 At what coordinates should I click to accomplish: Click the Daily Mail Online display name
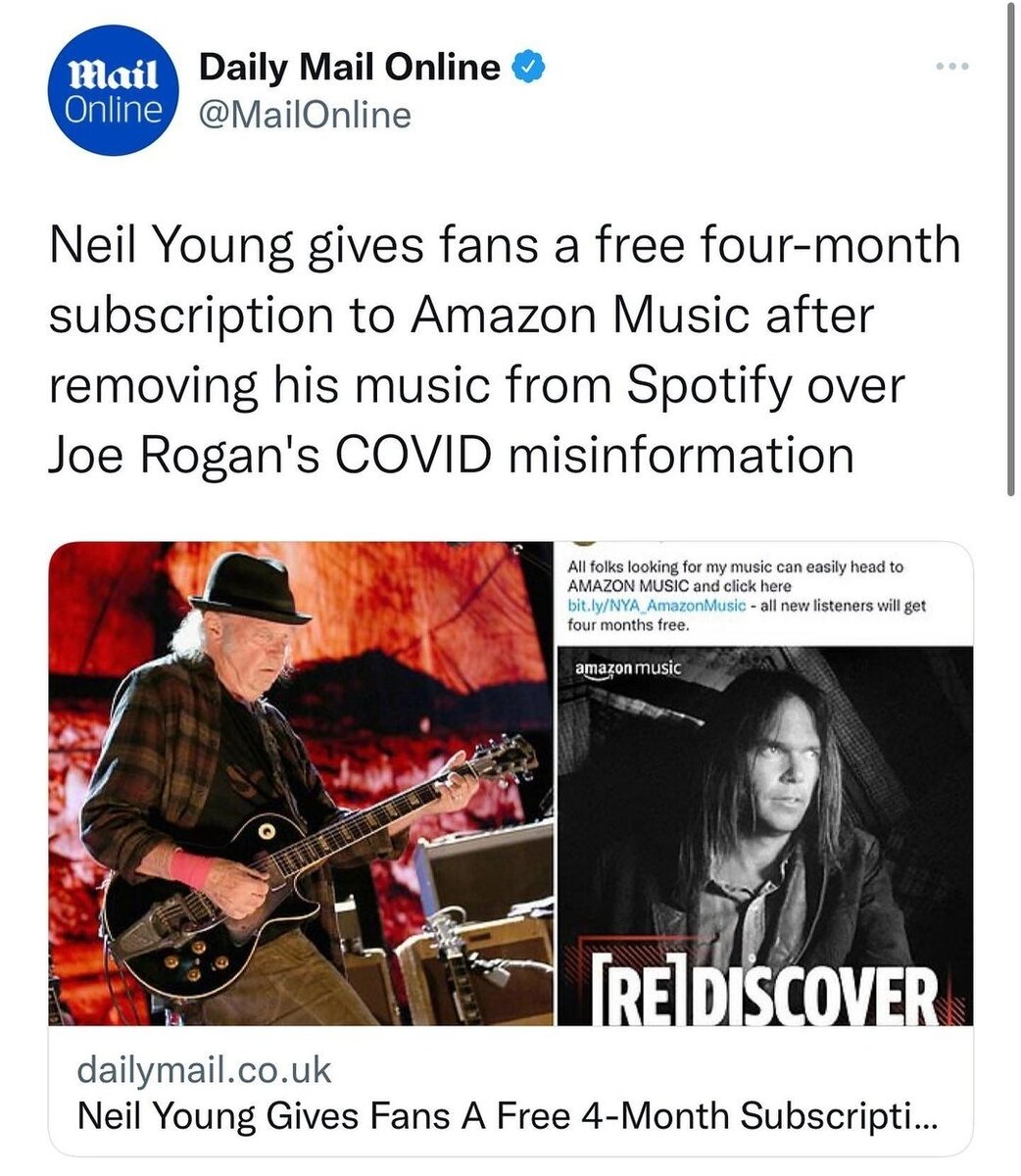350,68
